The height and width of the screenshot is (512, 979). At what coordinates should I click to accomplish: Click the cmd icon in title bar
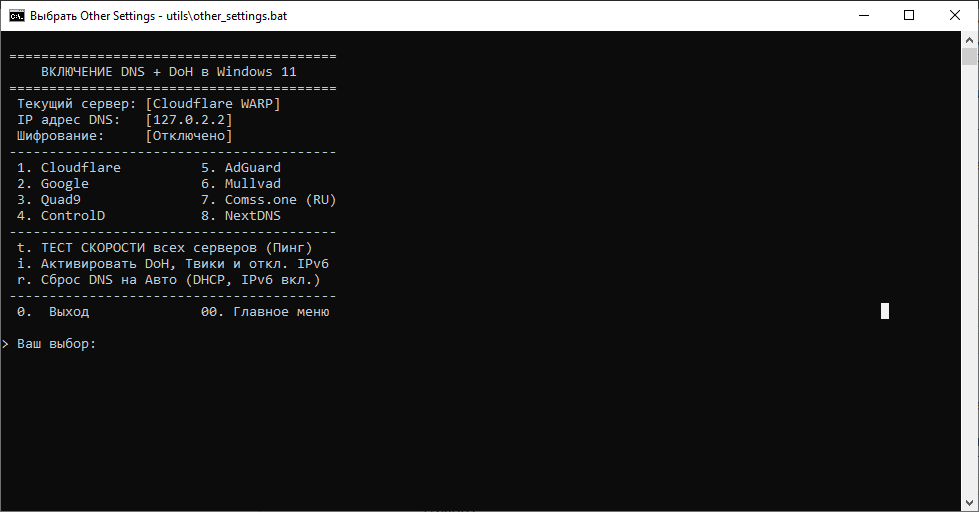(17, 16)
